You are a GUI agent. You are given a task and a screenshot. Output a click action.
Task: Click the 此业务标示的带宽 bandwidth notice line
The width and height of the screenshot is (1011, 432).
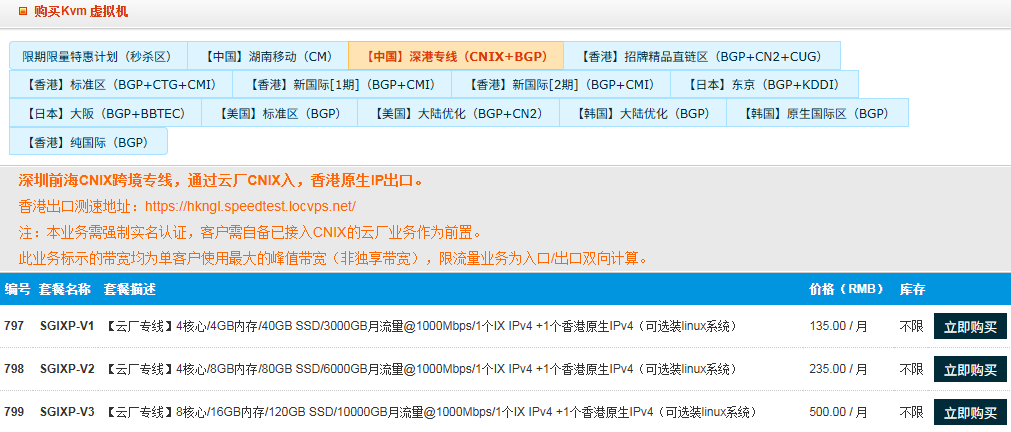coord(333,259)
